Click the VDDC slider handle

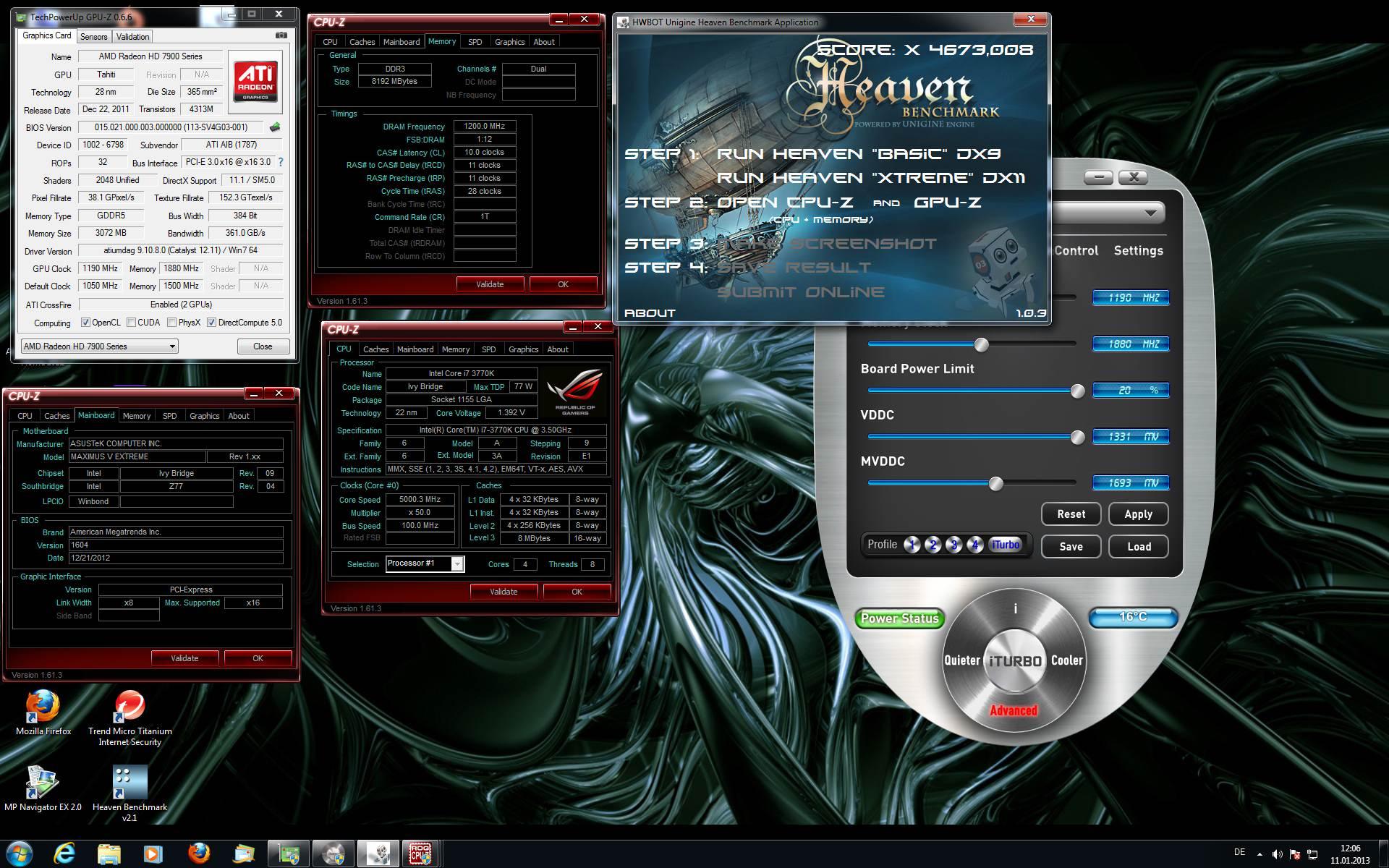[x=1077, y=437]
